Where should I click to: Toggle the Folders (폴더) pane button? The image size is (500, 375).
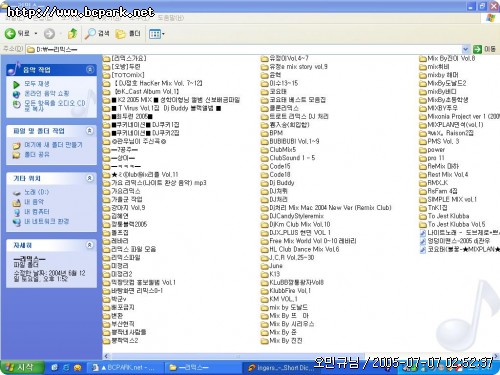(x=128, y=33)
